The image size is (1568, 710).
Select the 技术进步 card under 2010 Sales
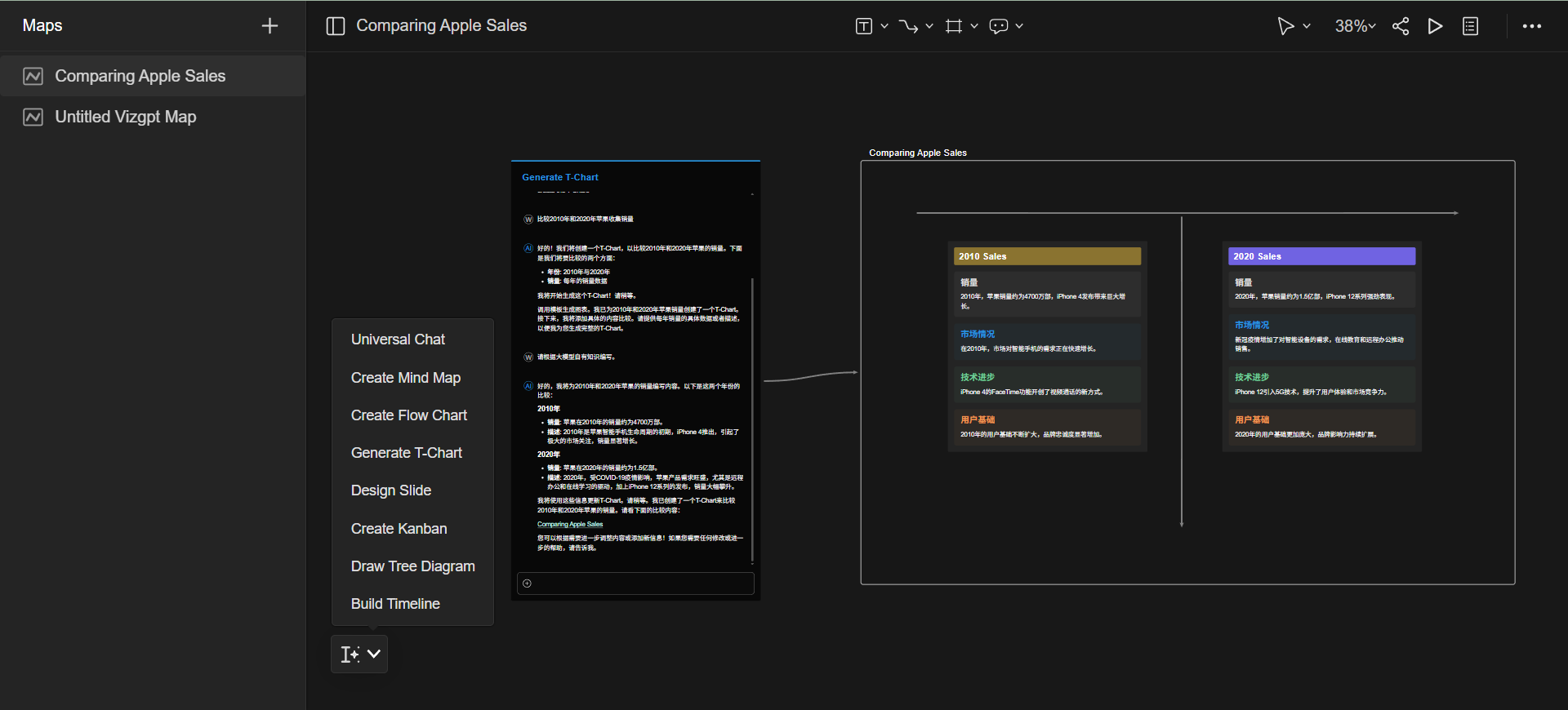1047,384
